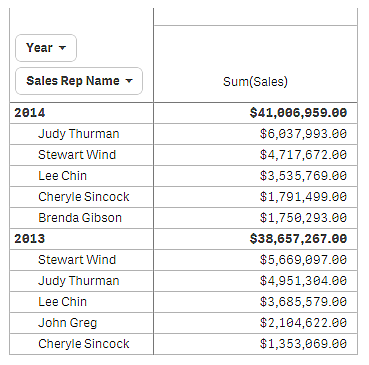
Task: Select Judy Thurman under 2014
Action: pyautogui.click(x=79, y=134)
